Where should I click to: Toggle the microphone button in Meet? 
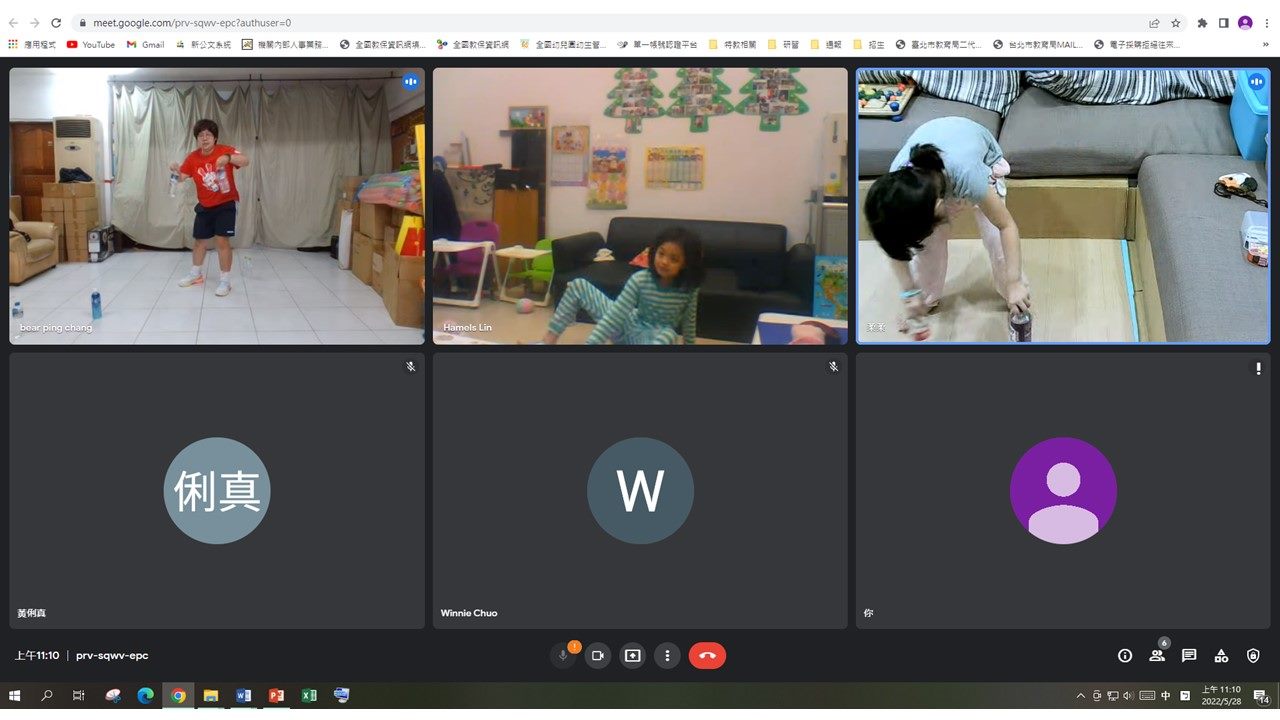tap(563, 656)
